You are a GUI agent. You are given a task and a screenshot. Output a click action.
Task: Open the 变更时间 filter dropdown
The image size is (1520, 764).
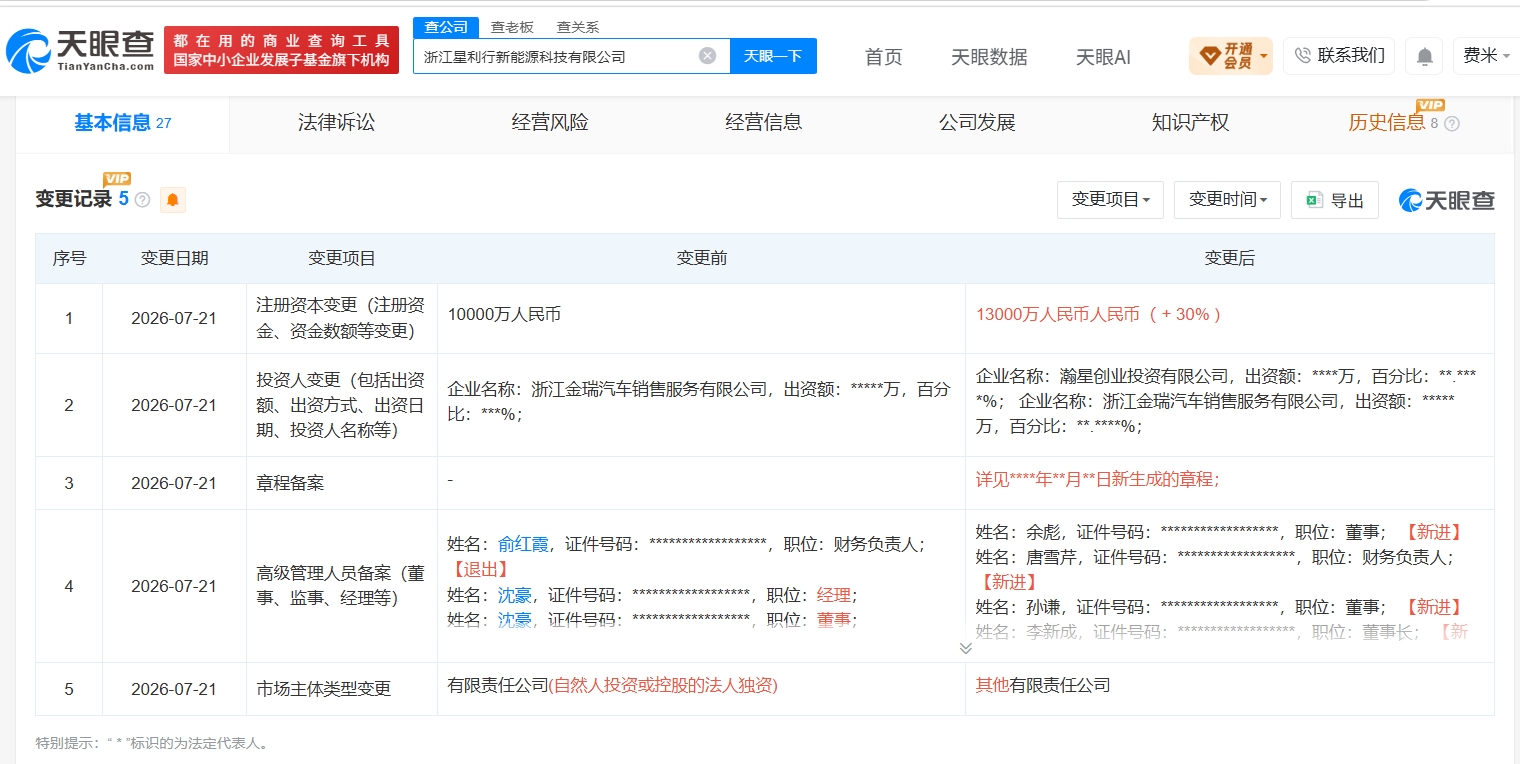tap(1227, 200)
